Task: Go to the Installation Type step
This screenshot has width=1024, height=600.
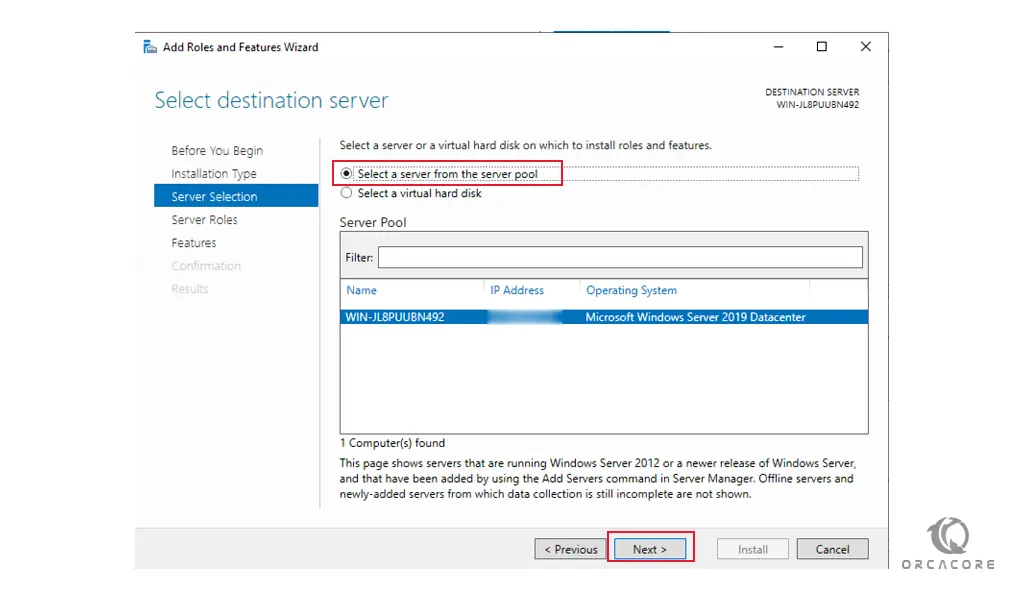Action: point(214,174)
